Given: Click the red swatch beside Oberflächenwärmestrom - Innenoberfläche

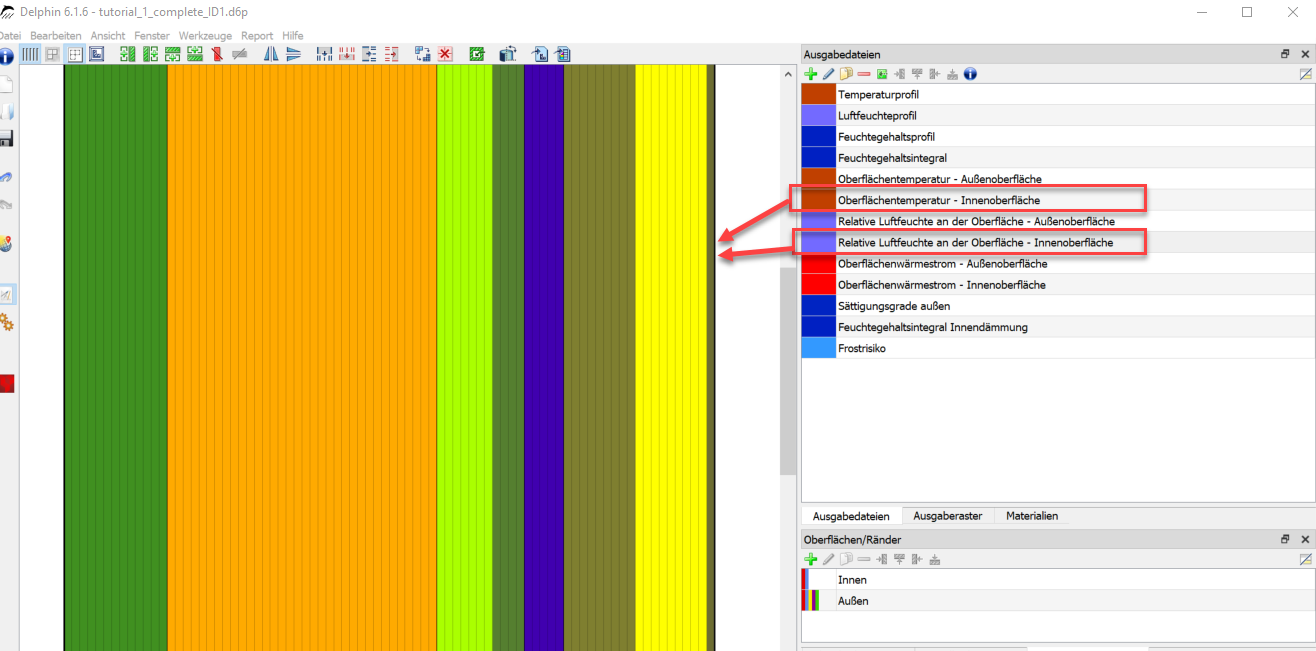Looking at the screenshot, I should tap(818, 284).
